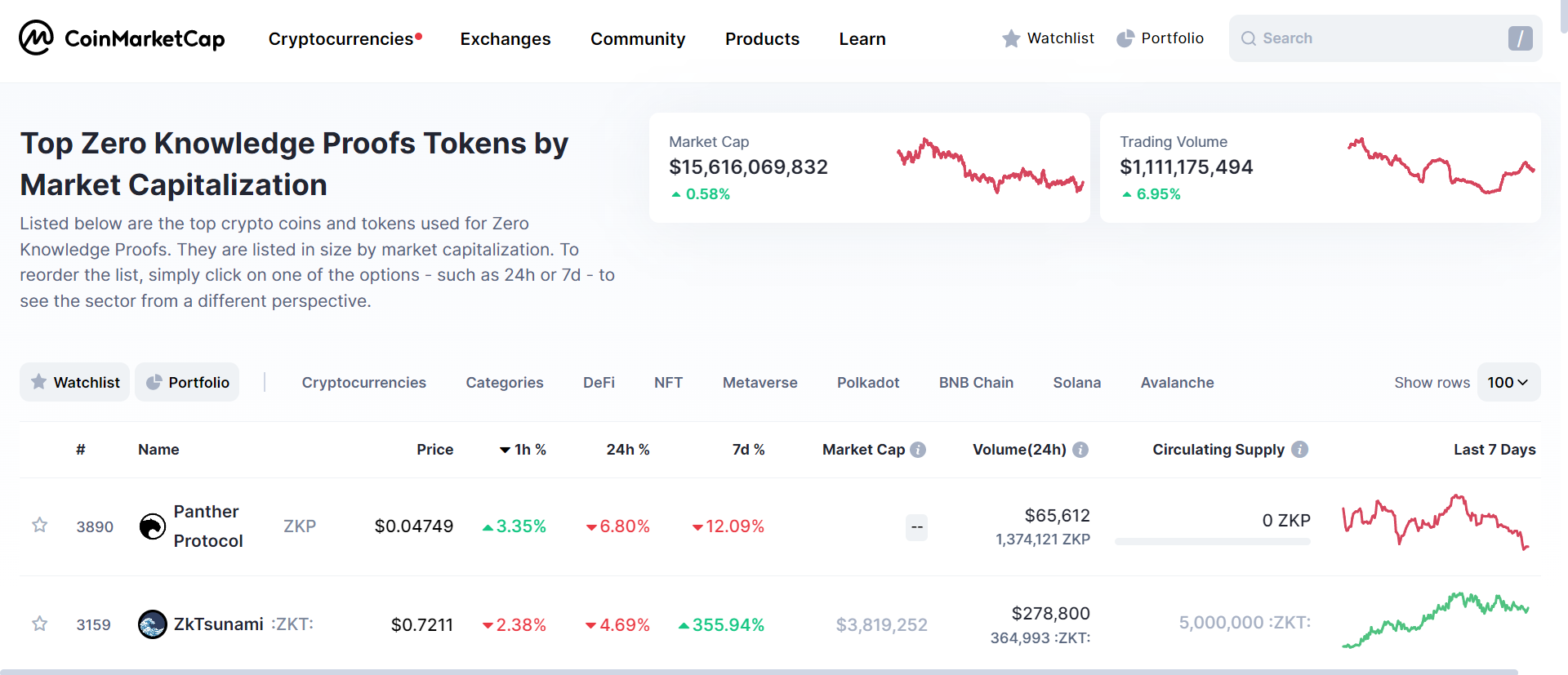Click ZkTsunami price $0.7211
The height and width of the screenshot is (675, 1568).
[x=421, y=624]
